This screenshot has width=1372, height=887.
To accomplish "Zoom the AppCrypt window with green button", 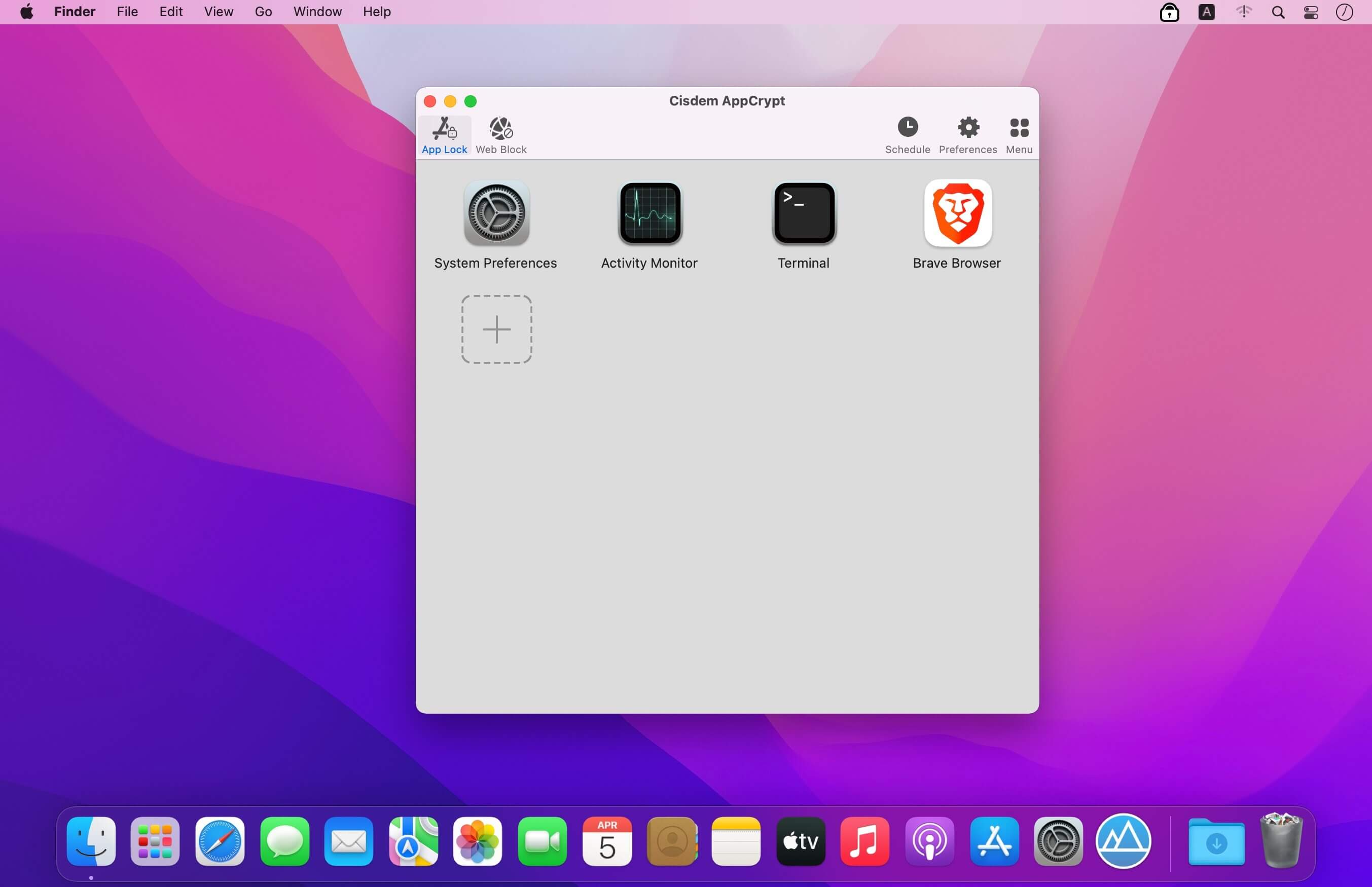I will (471, 101).
